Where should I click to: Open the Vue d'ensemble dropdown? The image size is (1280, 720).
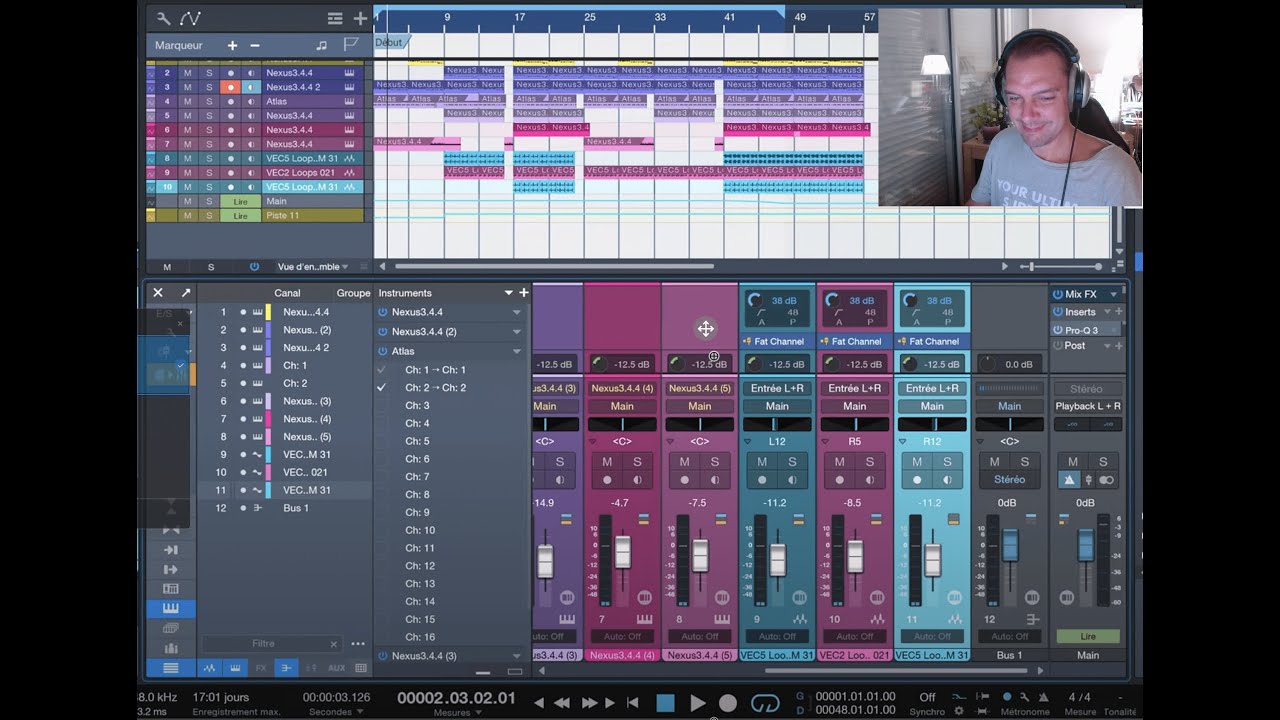313,267
